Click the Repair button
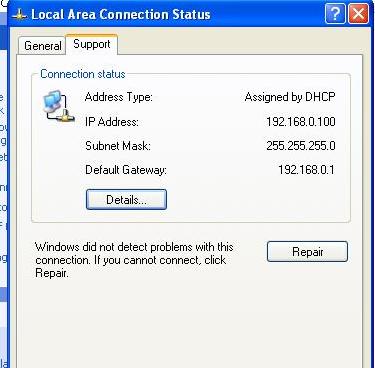Viewport: 375px width, 368px height. click(x=307, y=252)
